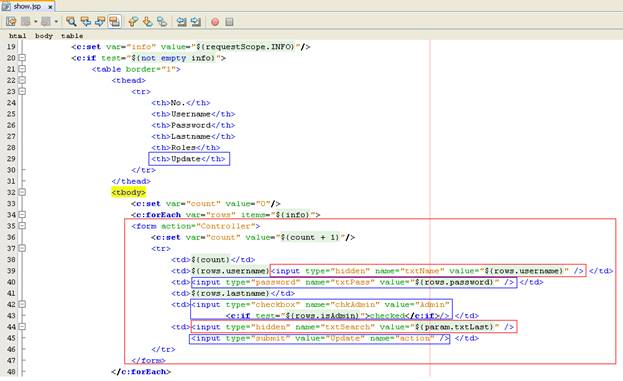623x381 pixels.
Task: Click the <th>Roles</th> code line
Action: pyautogui.click(x=186, y=147)
